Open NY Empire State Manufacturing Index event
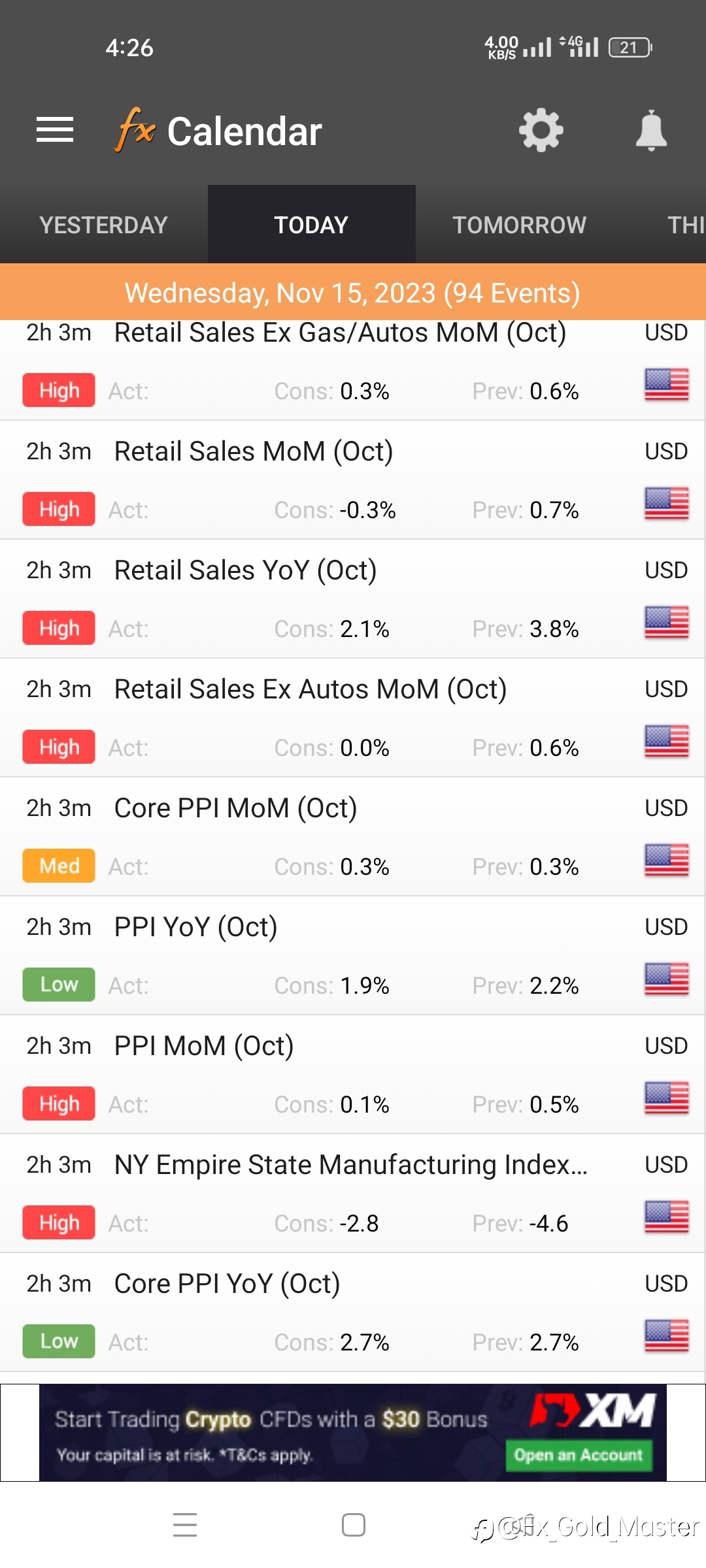 tap(350, 1165)
